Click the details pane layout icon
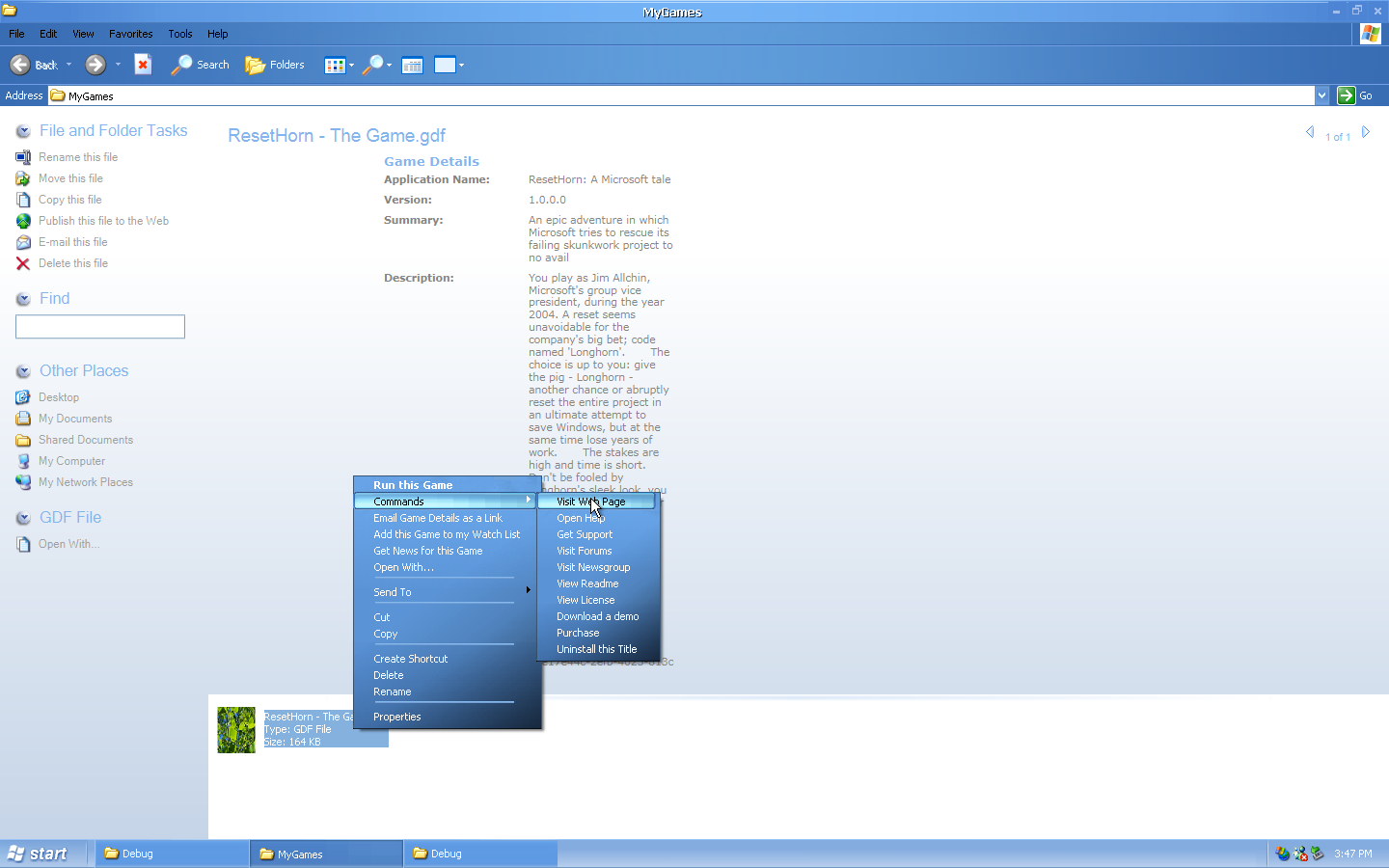Screen dimensions: 1389x868 point(412,66)
